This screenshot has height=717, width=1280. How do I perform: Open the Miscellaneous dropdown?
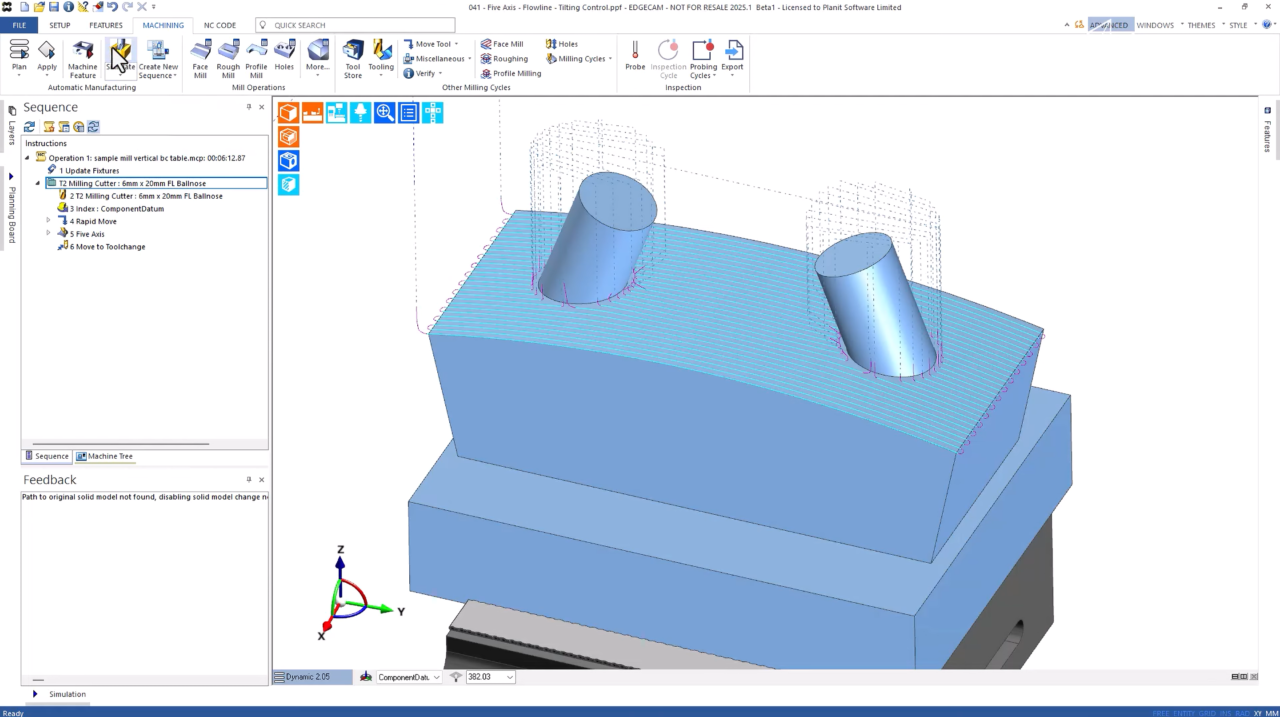(437, 58)
